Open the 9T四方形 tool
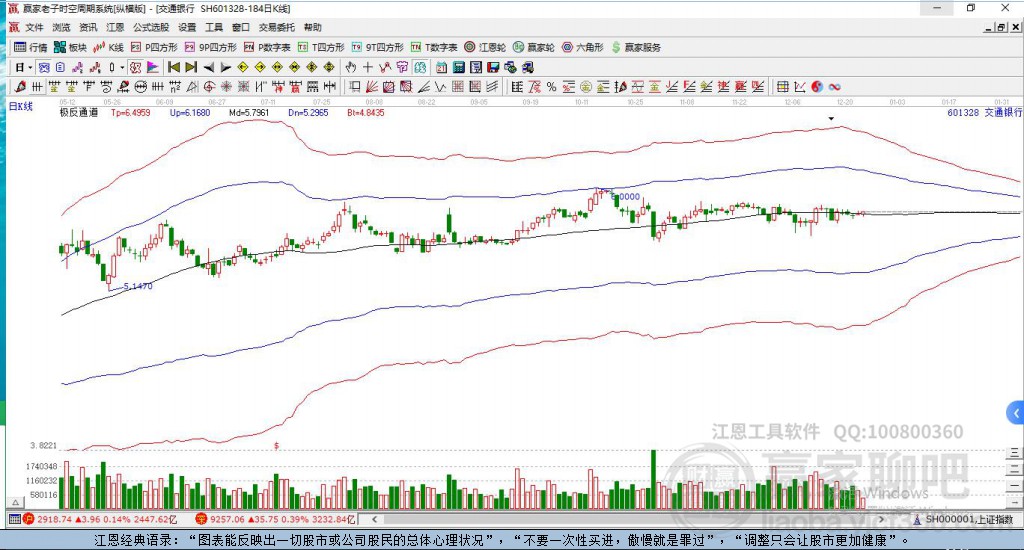 (377, 47)
